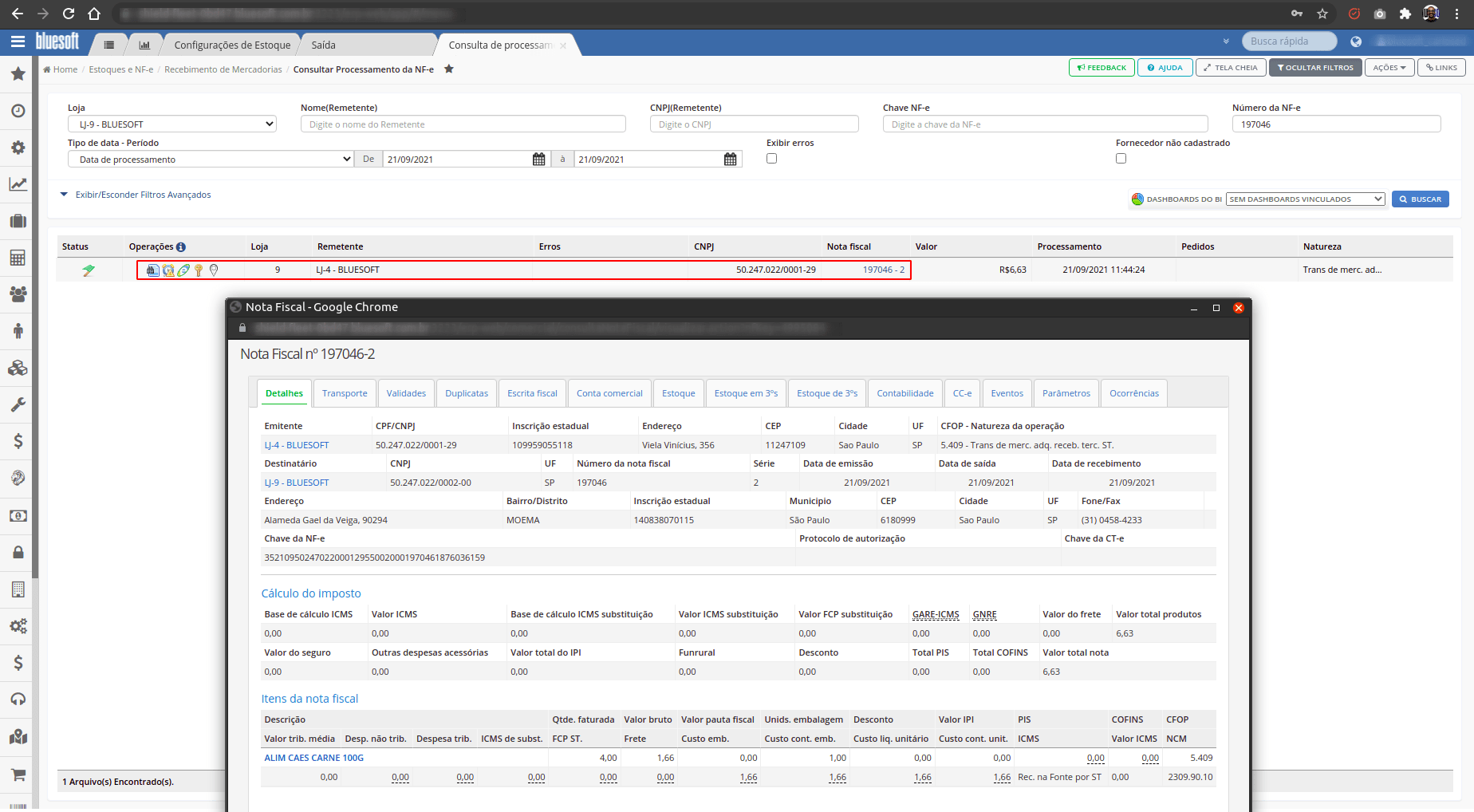Open the clock history icon in sidebar
The height and width of the screenshot is (812, 1474).
click(x=18, y=111)
